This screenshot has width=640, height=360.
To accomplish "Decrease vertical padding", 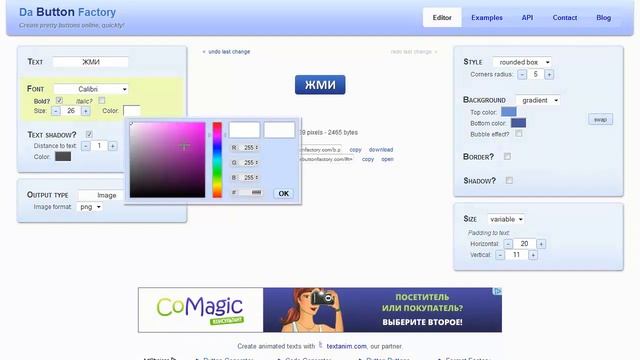I will click(x=500, y=255).
